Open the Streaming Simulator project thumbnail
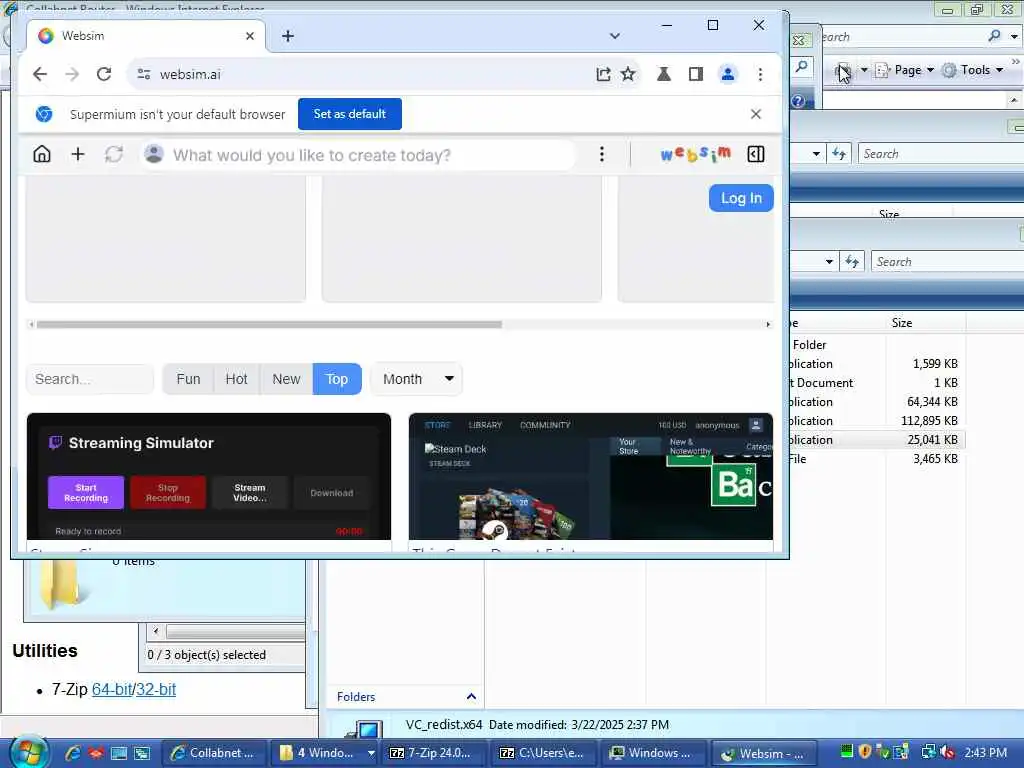1024x768 pixels. (209, 477)
